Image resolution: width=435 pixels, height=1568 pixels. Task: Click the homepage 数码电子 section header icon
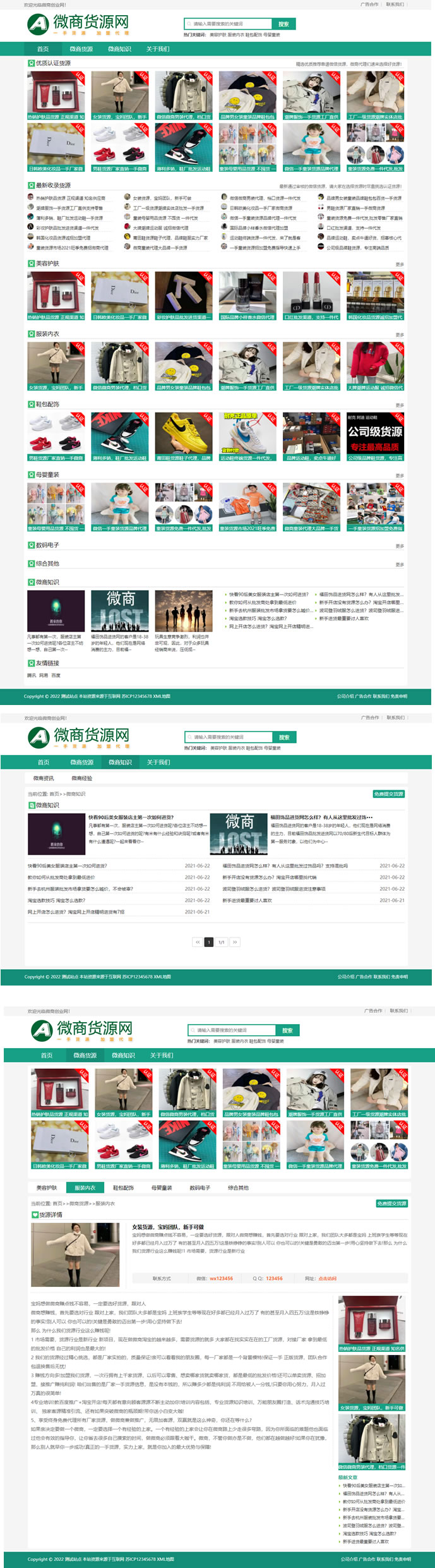pyautogui.click(x=31, y=545)
